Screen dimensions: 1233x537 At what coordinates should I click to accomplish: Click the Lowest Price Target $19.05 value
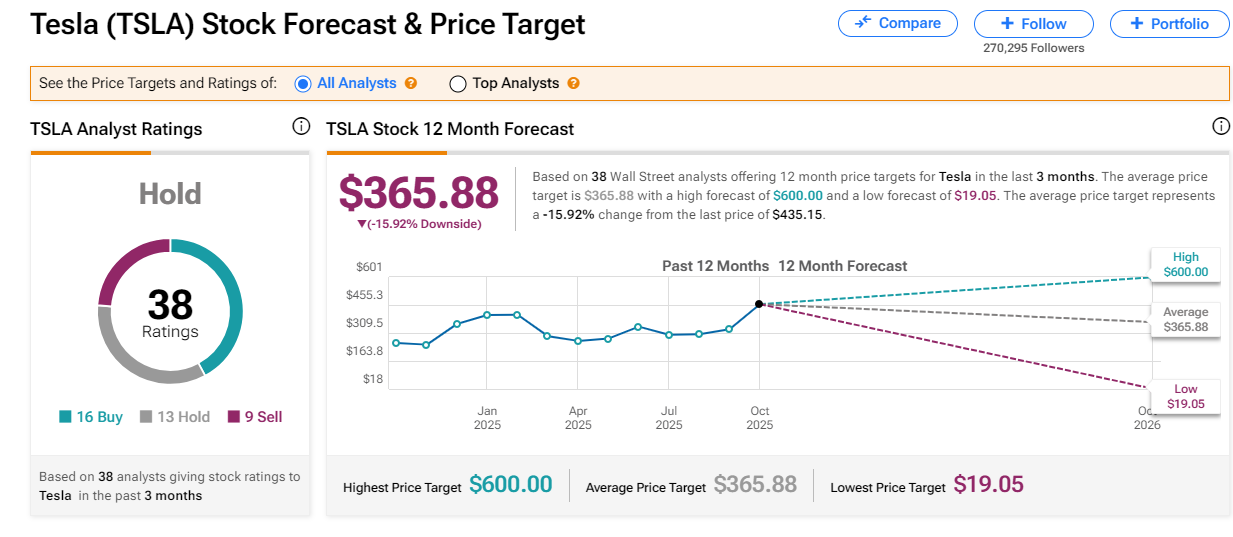(x=988, y=485)
